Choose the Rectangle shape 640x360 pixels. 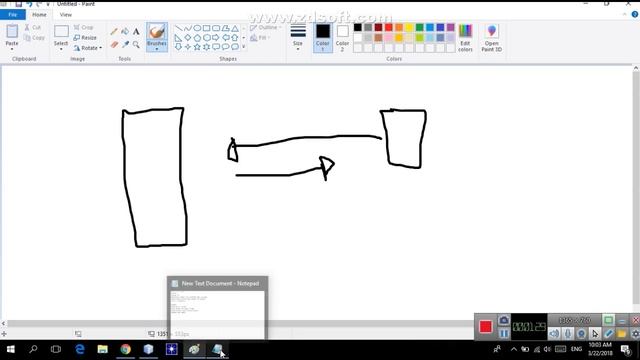207,28
